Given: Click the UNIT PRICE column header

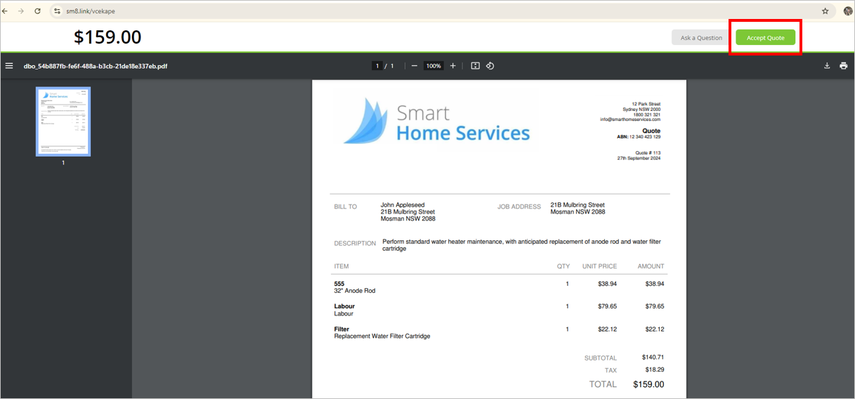Looking at the screenshot, I should pyautogui.click(x=599, y=267).
